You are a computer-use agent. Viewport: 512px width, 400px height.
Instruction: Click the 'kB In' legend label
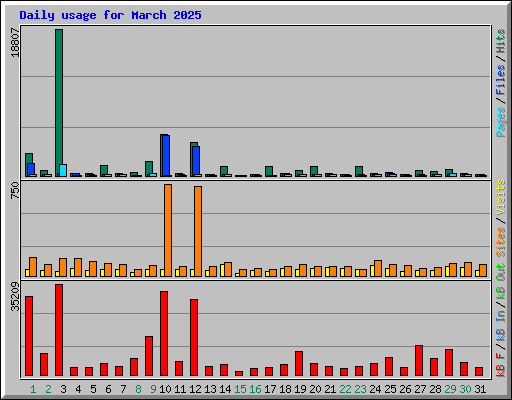tap(501, 325)
